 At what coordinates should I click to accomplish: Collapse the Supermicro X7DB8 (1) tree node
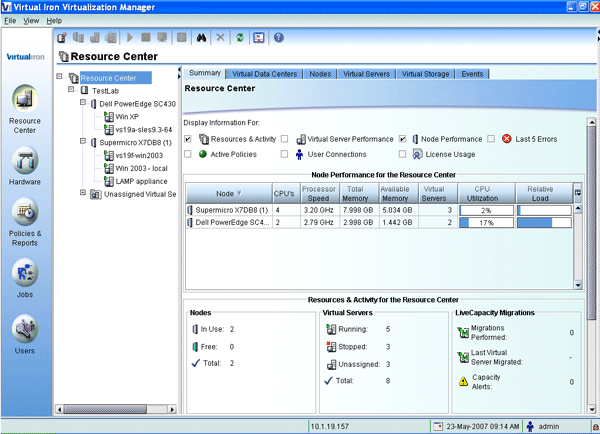click(83, 141)
